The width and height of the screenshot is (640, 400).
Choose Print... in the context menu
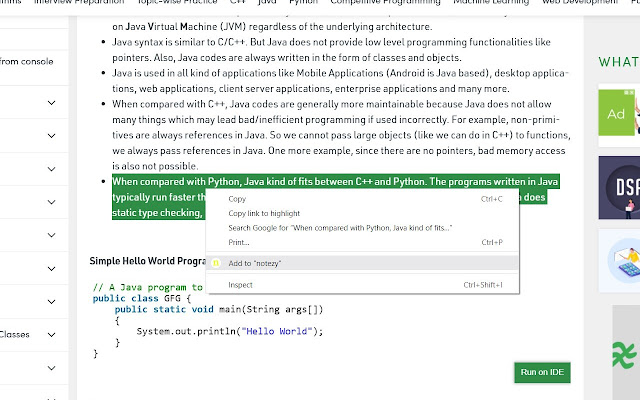(362, 242)
